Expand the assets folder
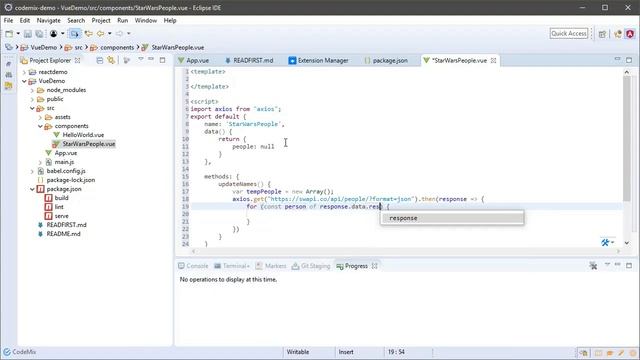 tap(40, 117)
